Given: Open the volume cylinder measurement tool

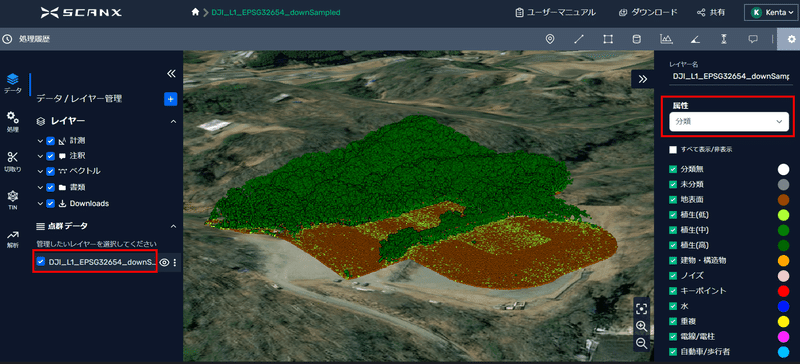Looking at the screenshot, I should click(x=636, y=39).
